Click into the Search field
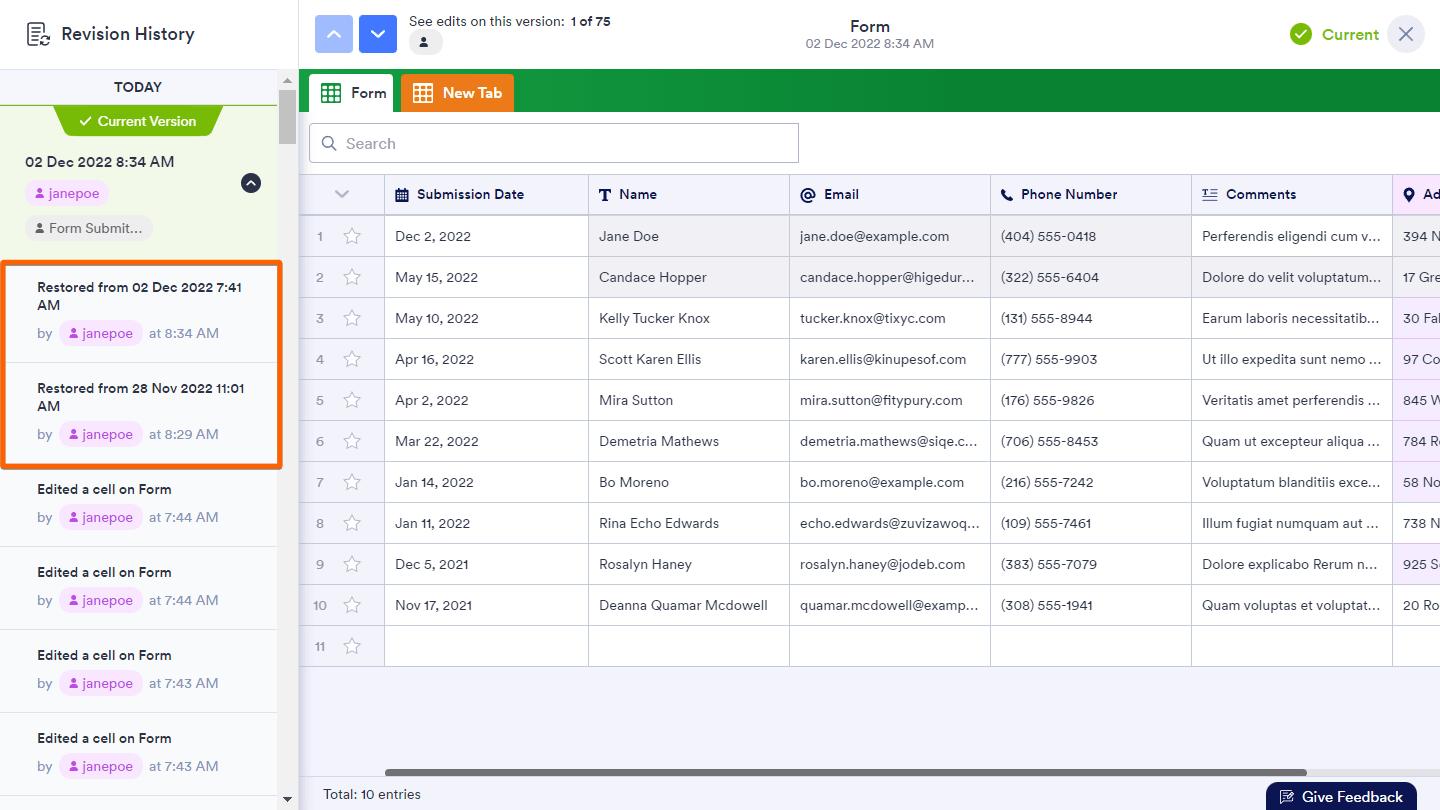The width and height of the screenshot is (1440, 810). pyautogui.click(x=554, y=144)
